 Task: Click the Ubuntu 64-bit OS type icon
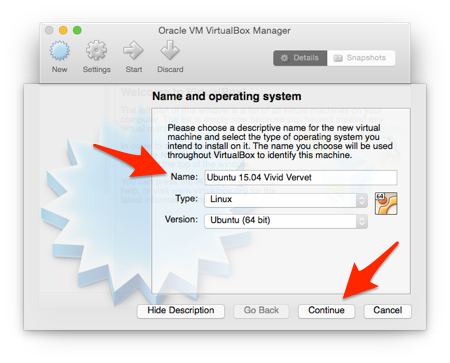pyautogui.click(x=386, y=203)
